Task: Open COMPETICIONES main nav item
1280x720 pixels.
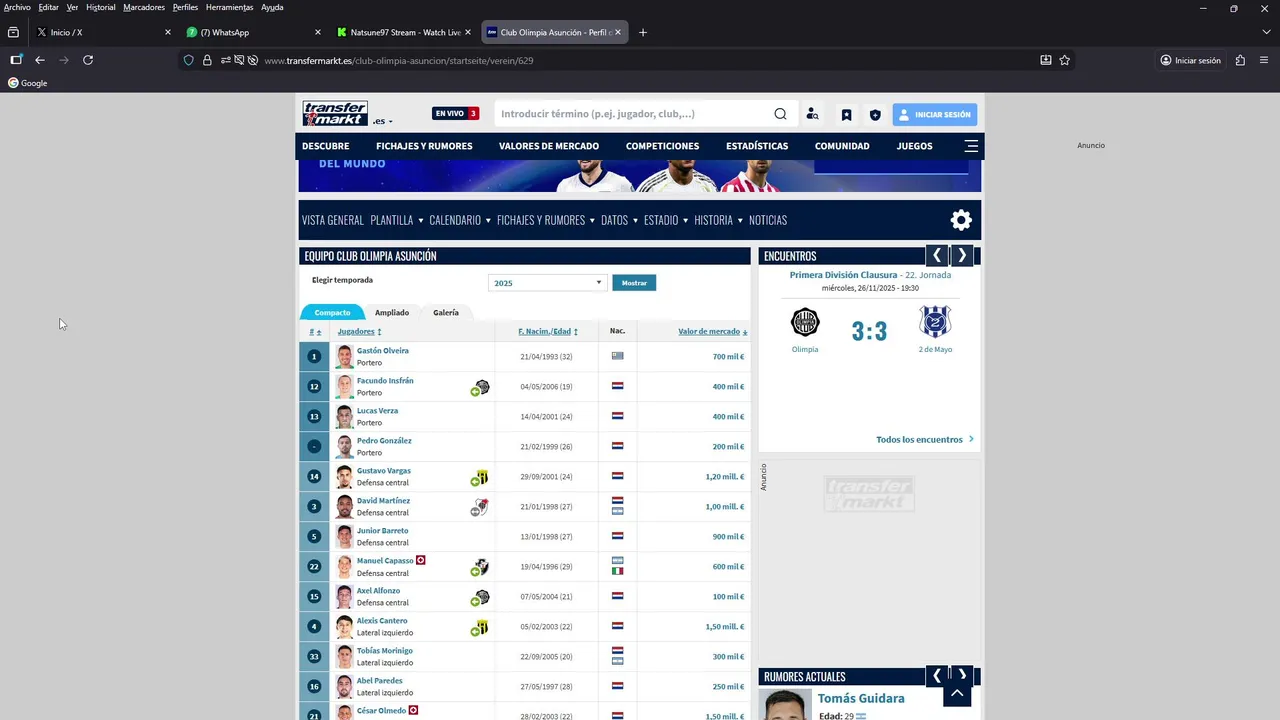Action: point(662,146)
